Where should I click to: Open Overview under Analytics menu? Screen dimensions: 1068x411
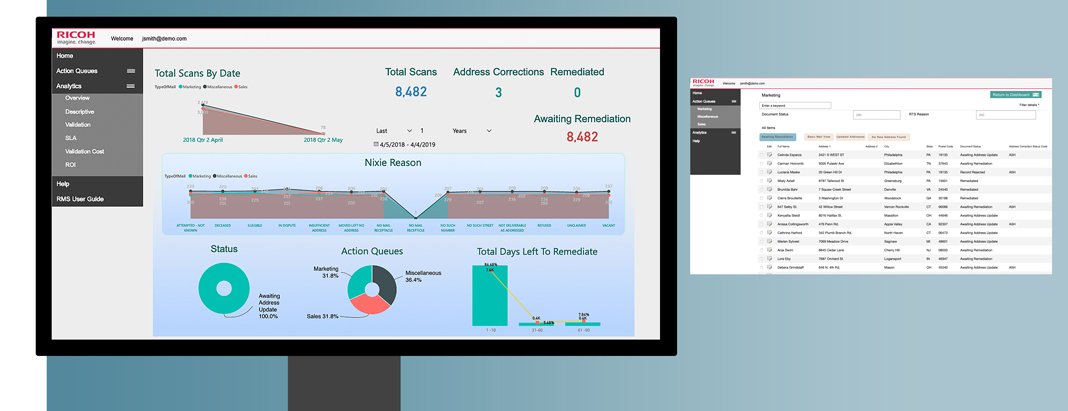[78, 98]
